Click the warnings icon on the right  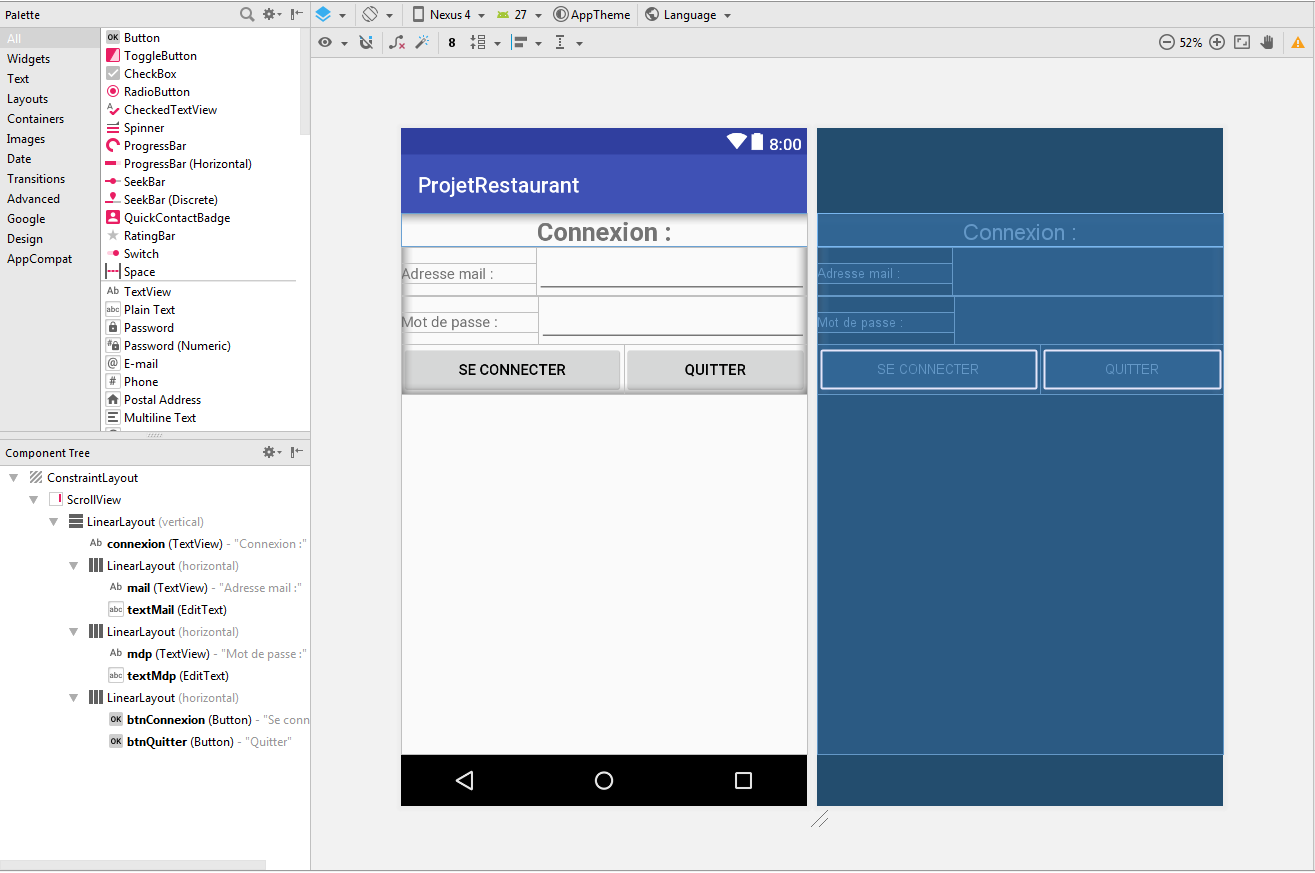tap(1298, 42)
